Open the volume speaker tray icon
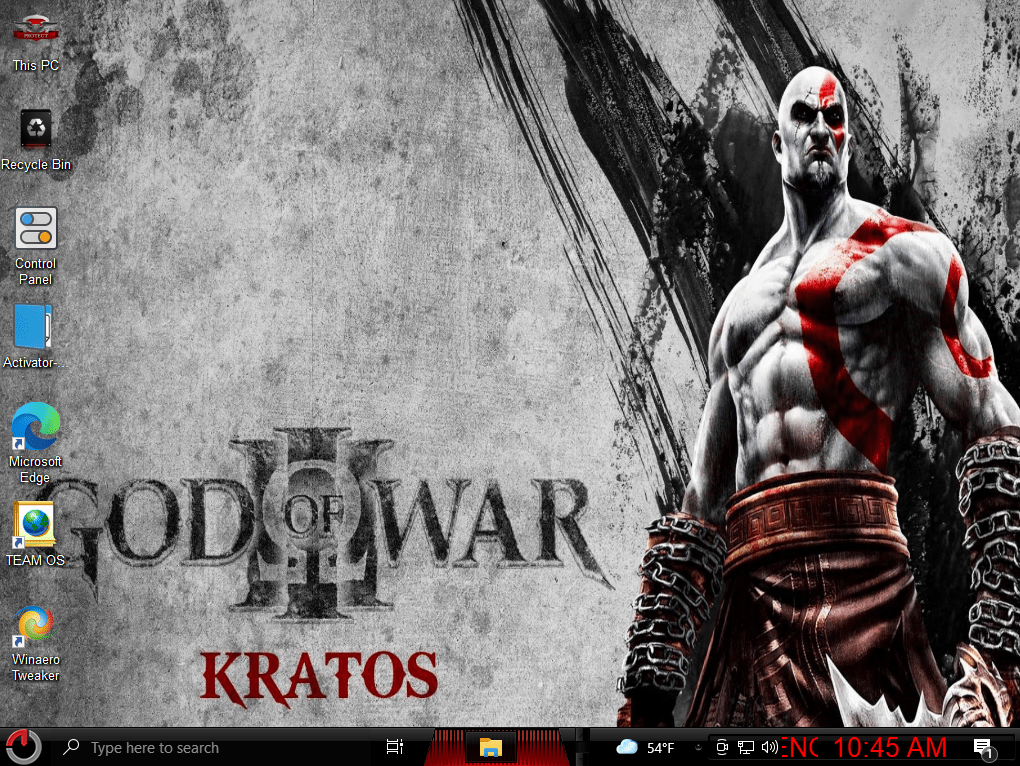This screenshot has height=766, width=1020. [x=770, y=747]
